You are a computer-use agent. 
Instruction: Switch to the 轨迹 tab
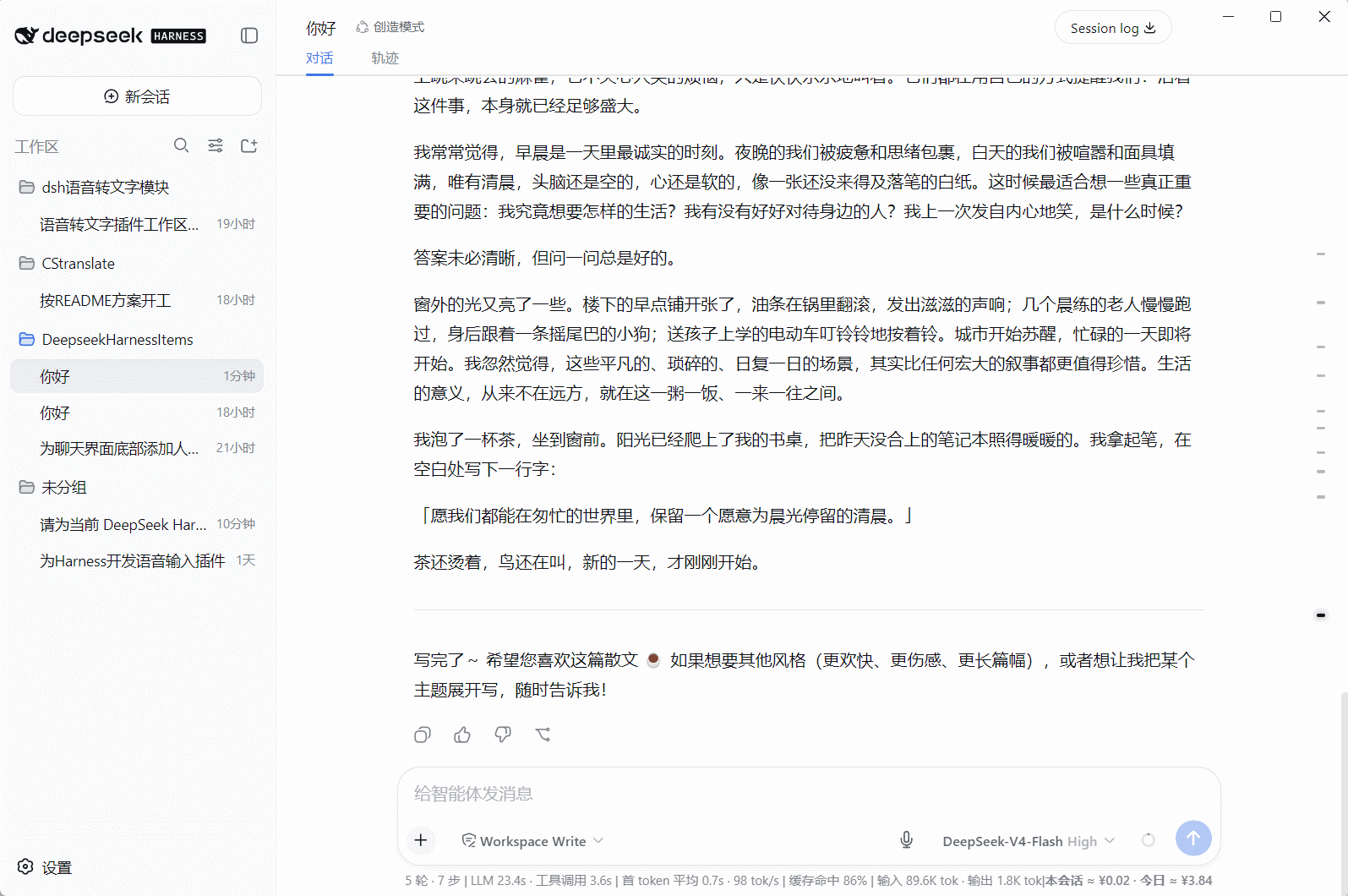pyautogui.click(x=385, y=57)
